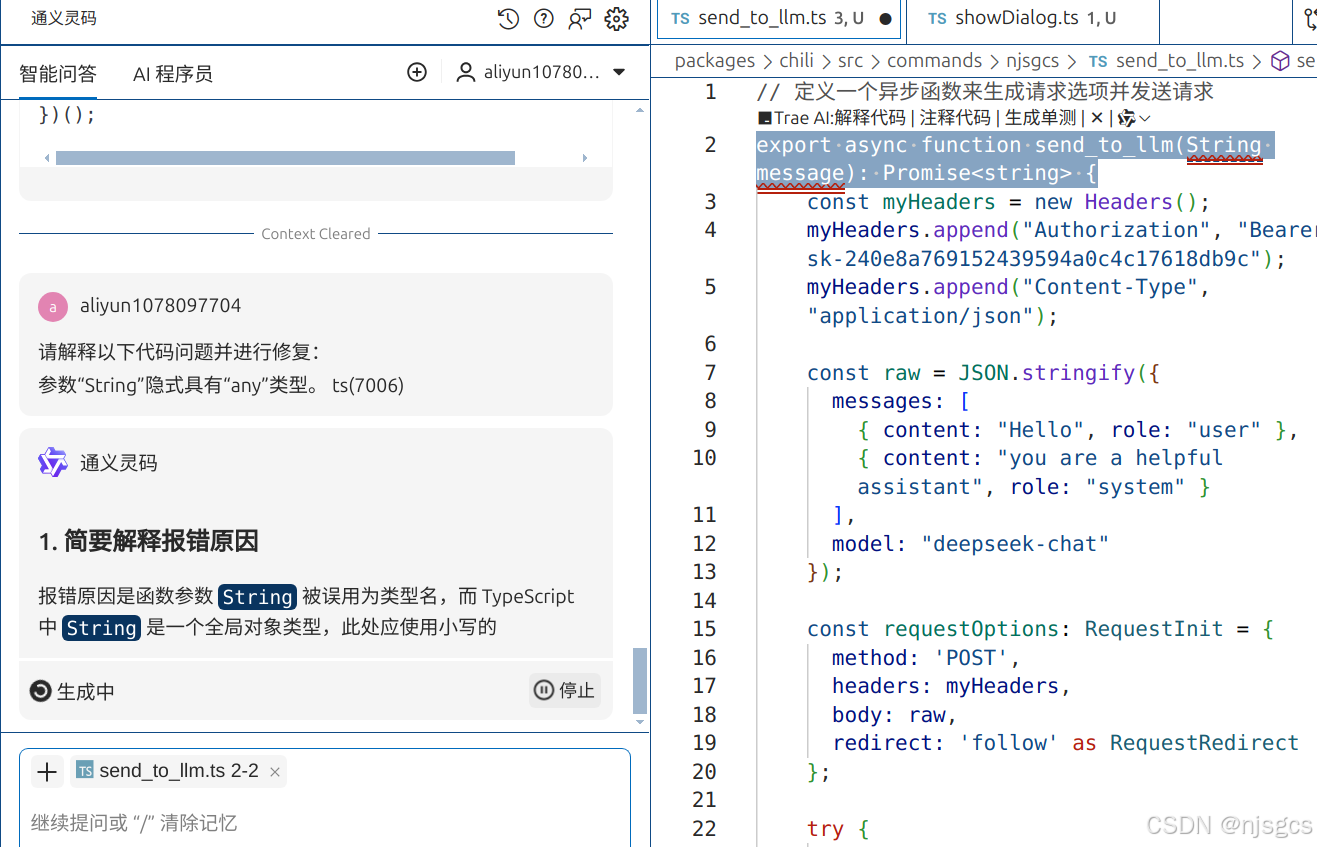The image size is (1317, 847).
Task: Click the 生成中 spinner icon
Action: [40, 691]
